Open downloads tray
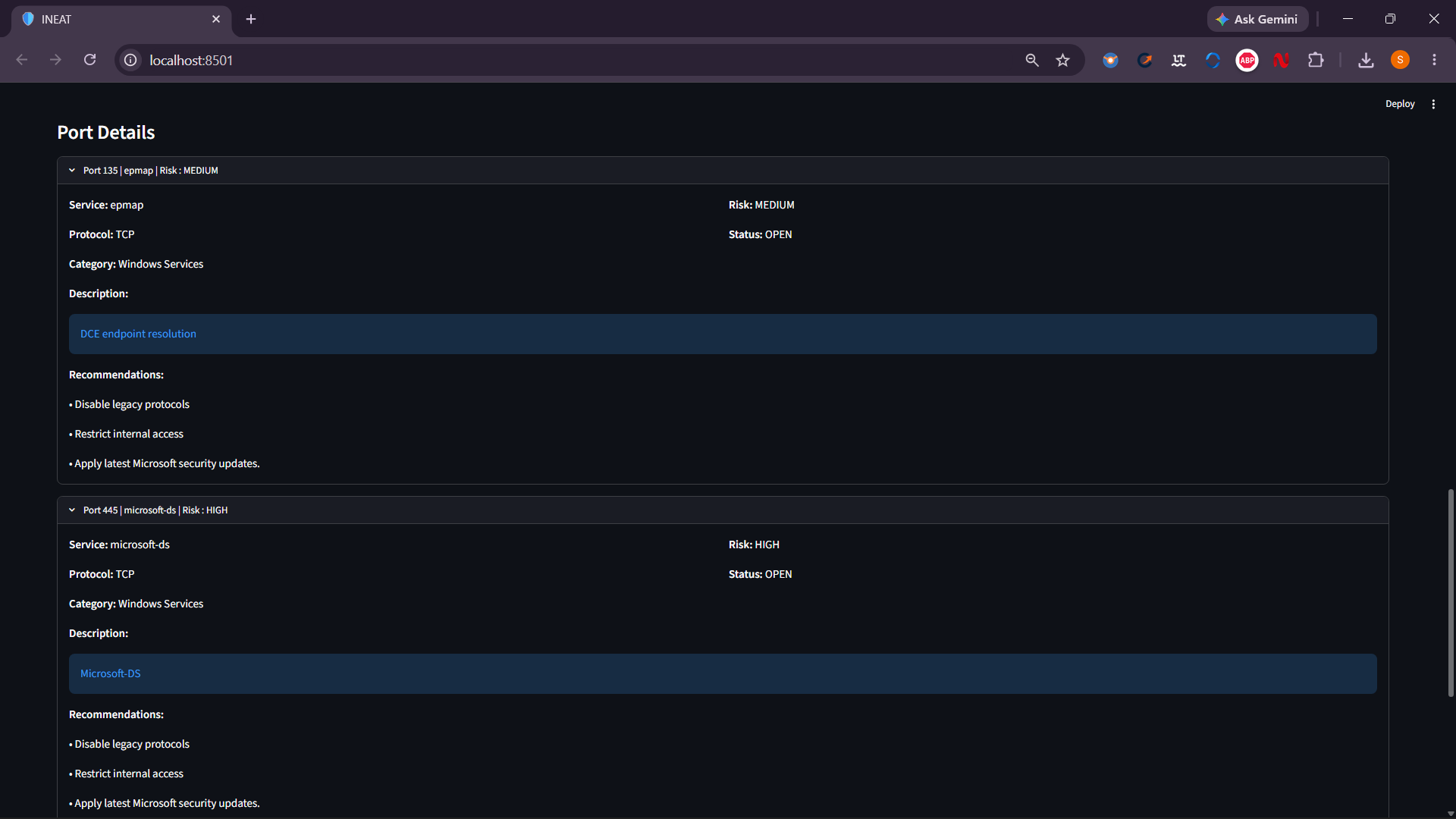1456x819 pixels. coord(1366,60)
